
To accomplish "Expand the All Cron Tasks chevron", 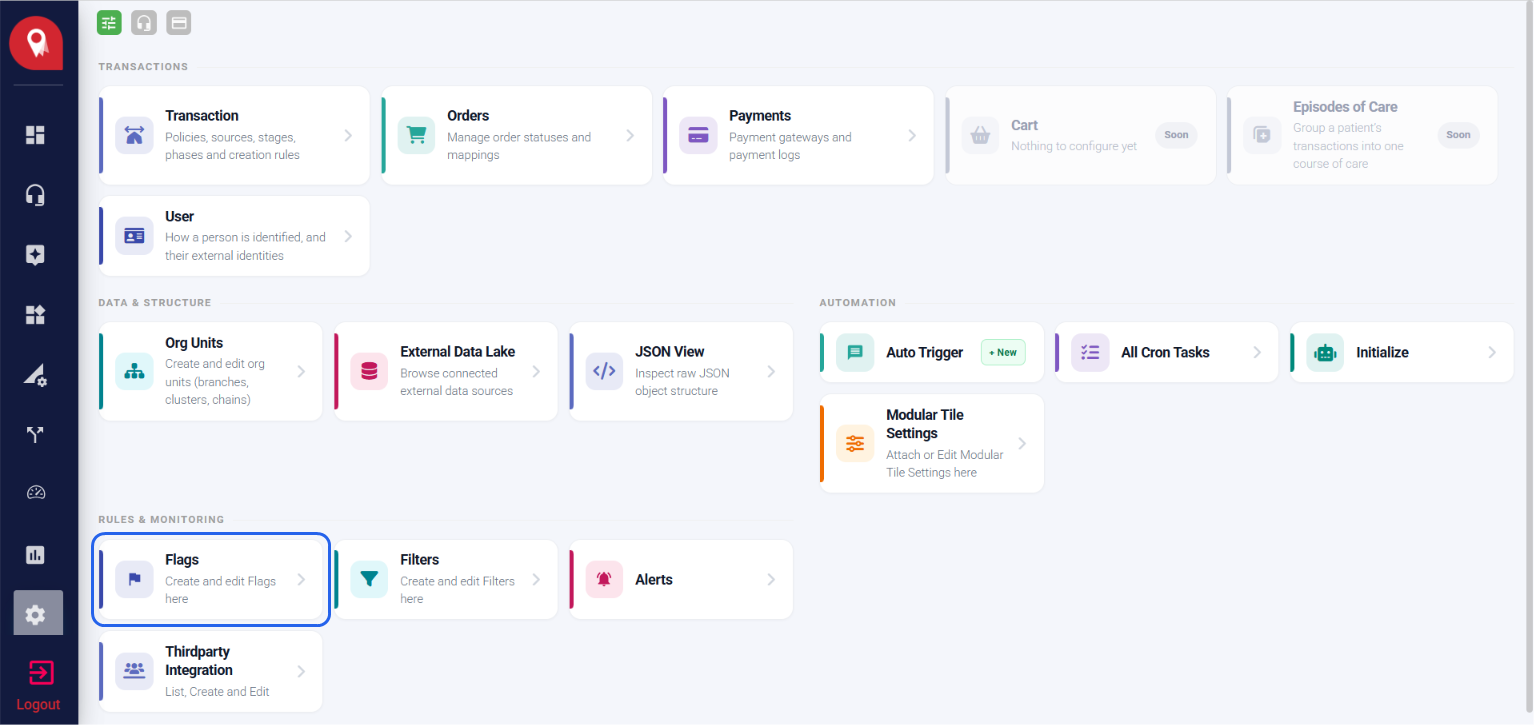I will (1257, 352).
